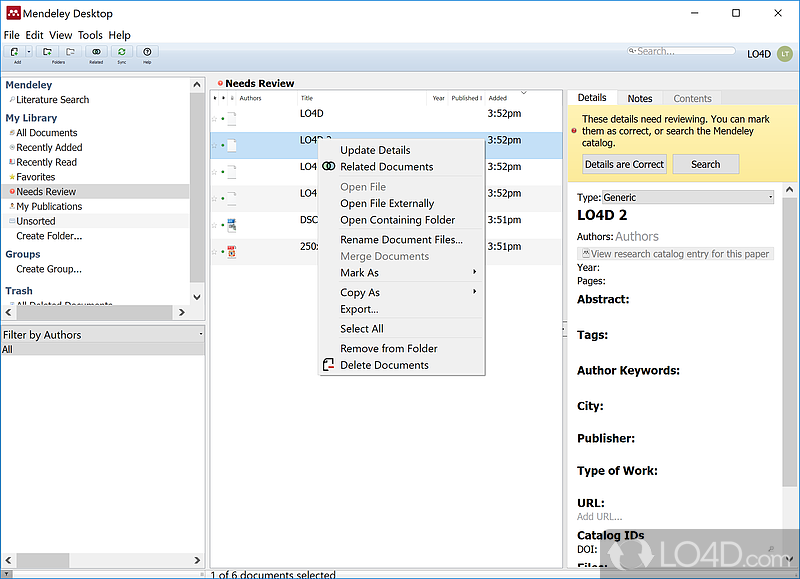Star the DSC document as favorite
Viewport: 800px width, 579px height.
click(x=215, y=223)
